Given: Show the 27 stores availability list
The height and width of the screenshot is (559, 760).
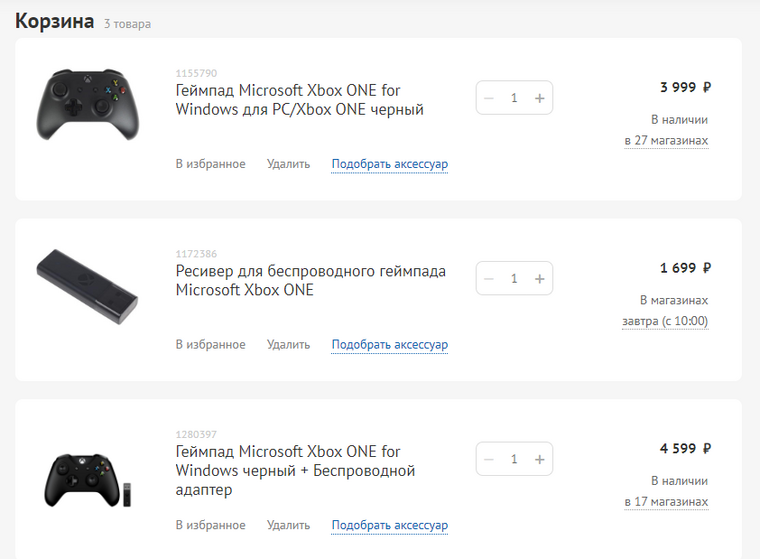Looking at the screenshot, I should click(x=666, y=141).
